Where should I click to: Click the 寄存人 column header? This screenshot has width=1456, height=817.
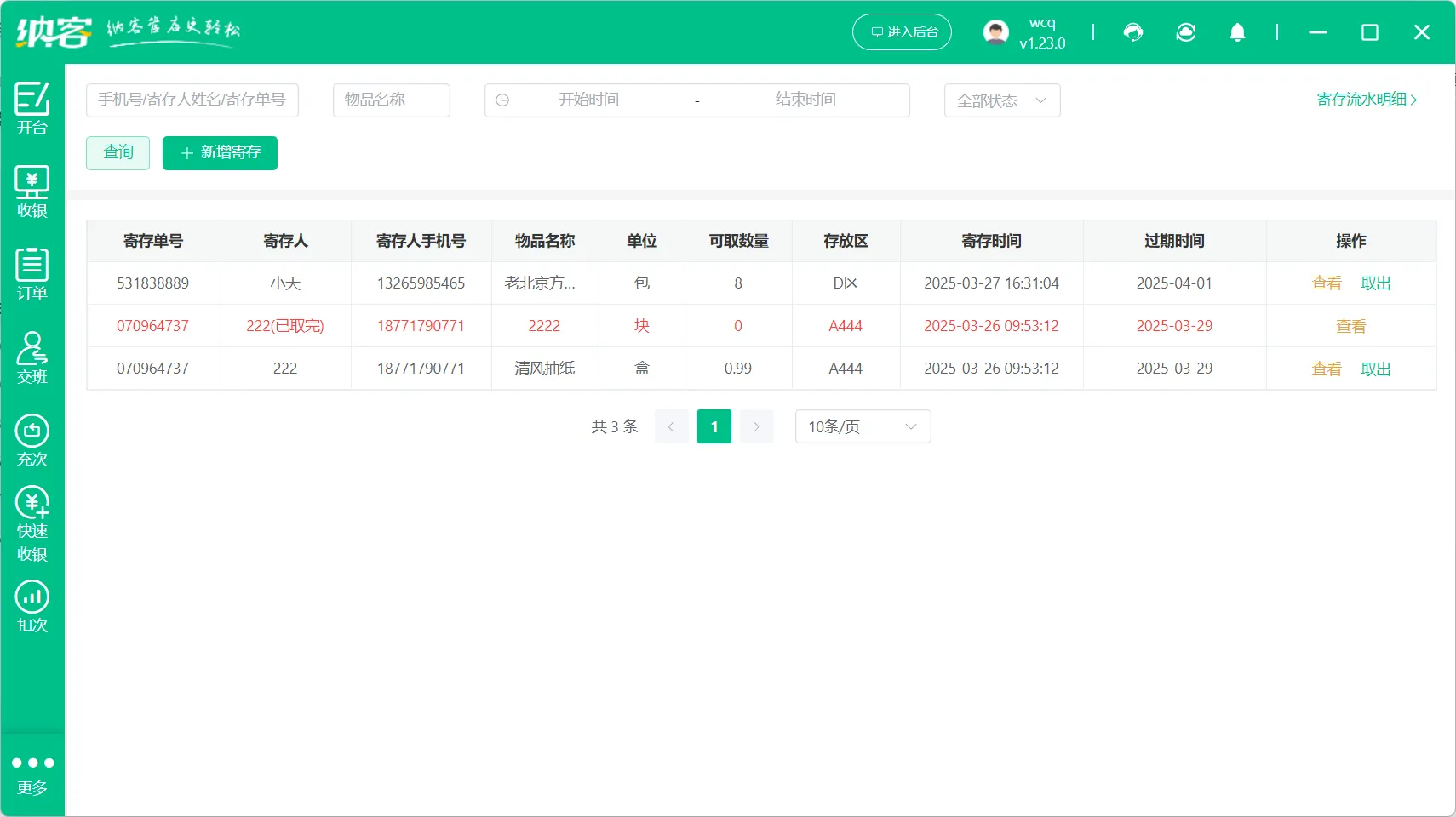pos(285,241)
